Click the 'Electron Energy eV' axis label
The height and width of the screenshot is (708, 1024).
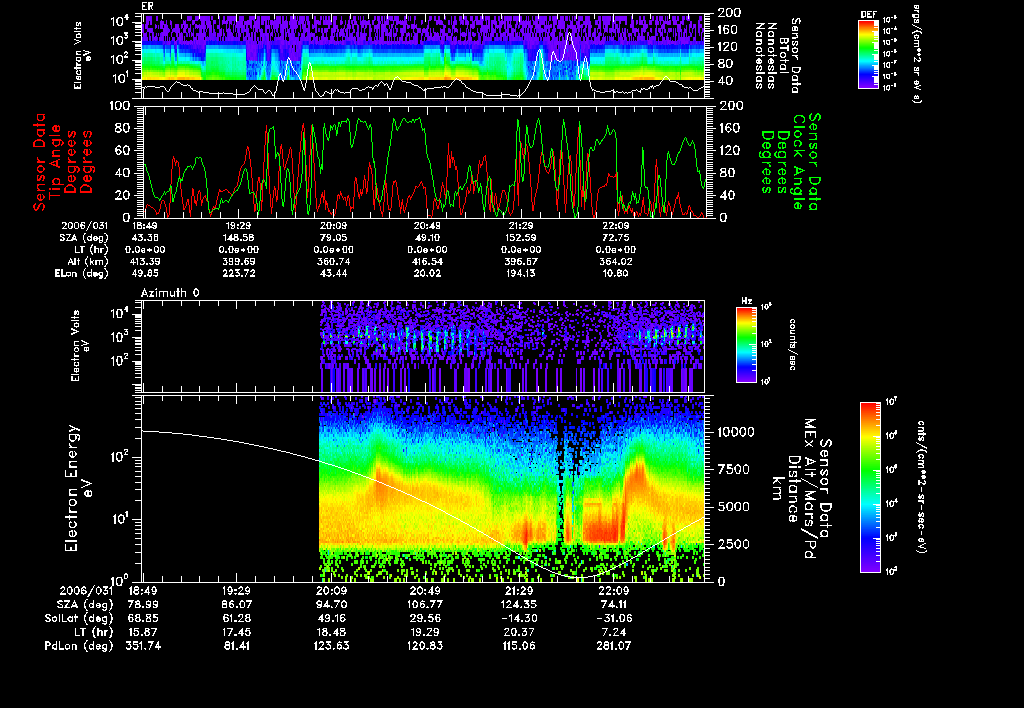78,488
